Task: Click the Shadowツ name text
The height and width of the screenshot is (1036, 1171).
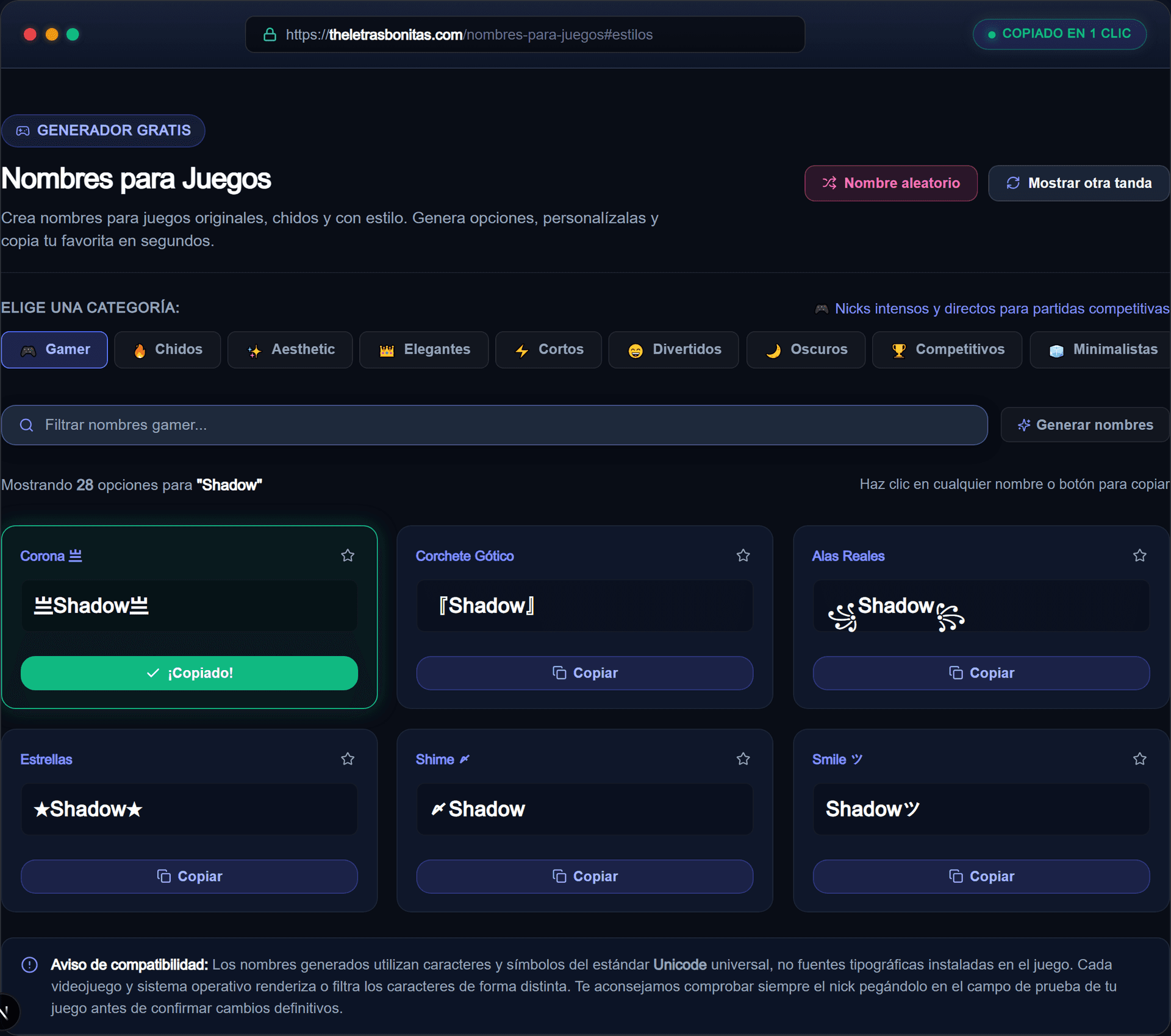Action: click(873, 809)
